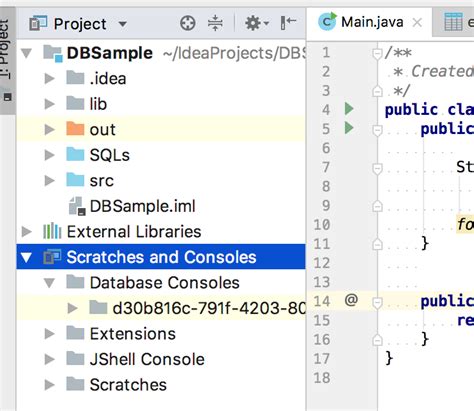This screenshot has height=411, width=474.
Task: Toggle the fold marker on line 9
Action: 377,206
